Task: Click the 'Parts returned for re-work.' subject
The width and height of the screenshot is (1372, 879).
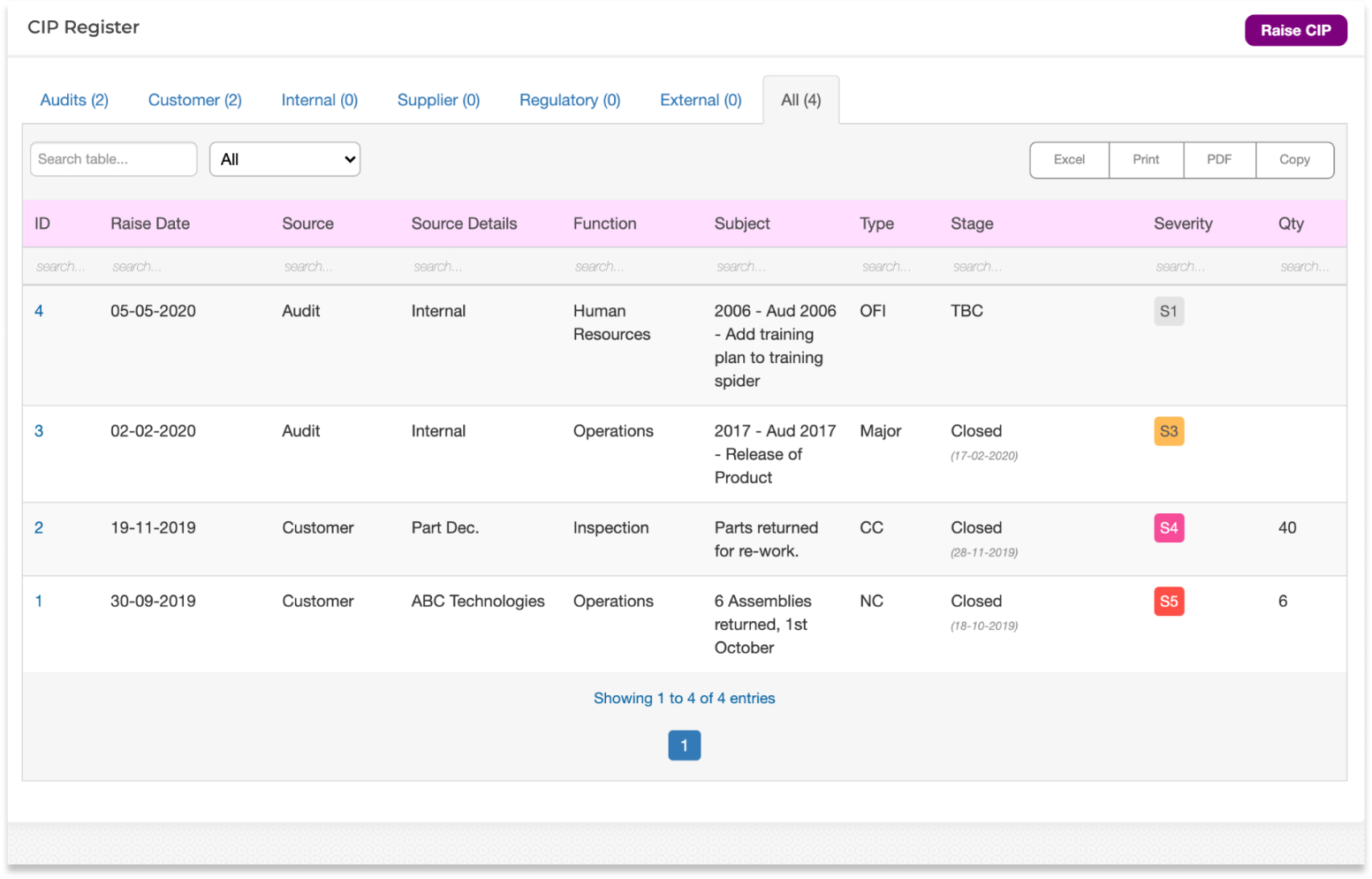Action: coord(766,539)
